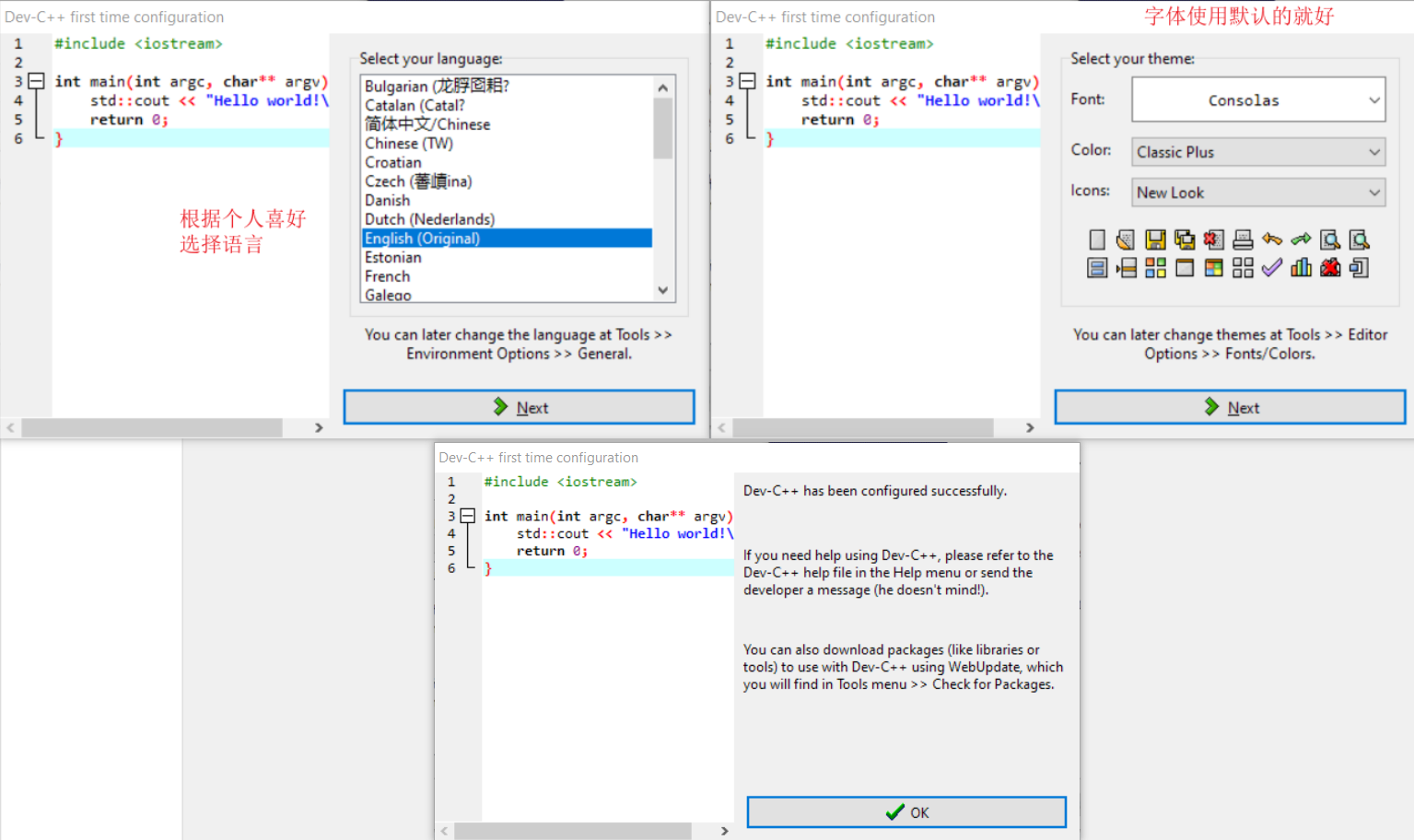
Task: Click the blank New file icon in theme preview
Action: pyautogui.click(x=1097, y=240)
